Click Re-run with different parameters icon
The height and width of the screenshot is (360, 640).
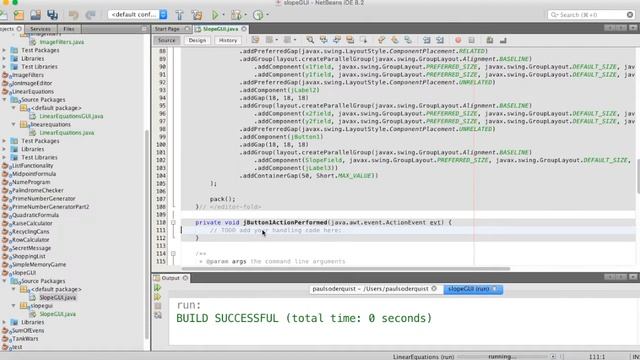(158, 297)
